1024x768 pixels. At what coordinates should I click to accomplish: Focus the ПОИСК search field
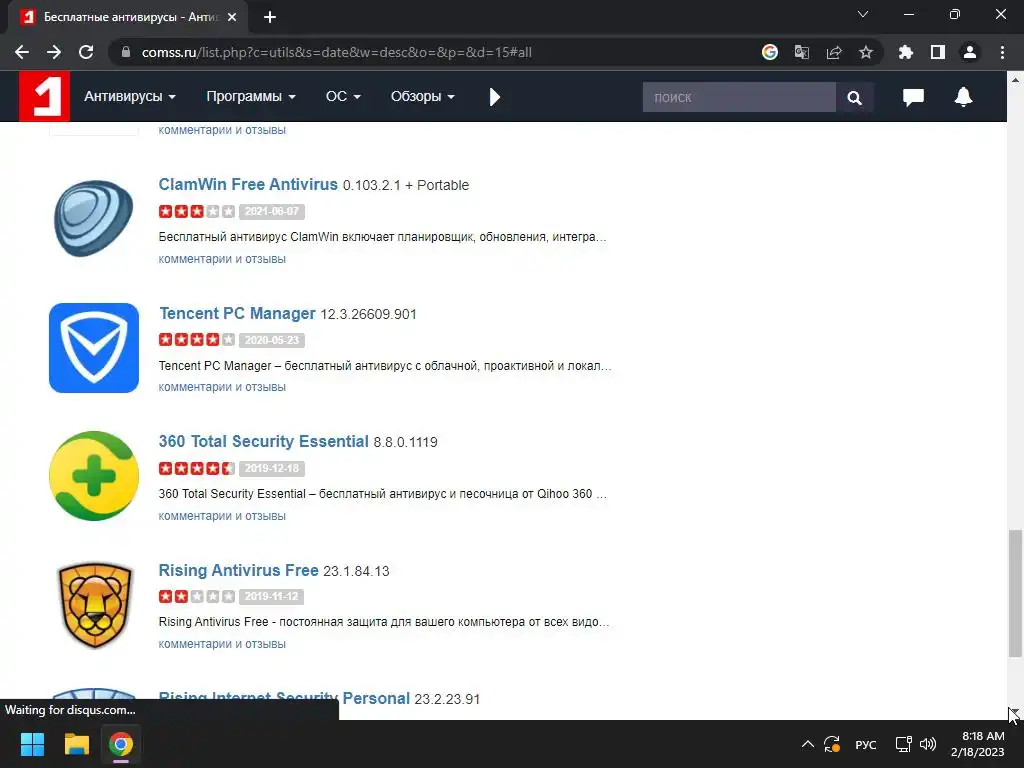(x=739, y=97)
